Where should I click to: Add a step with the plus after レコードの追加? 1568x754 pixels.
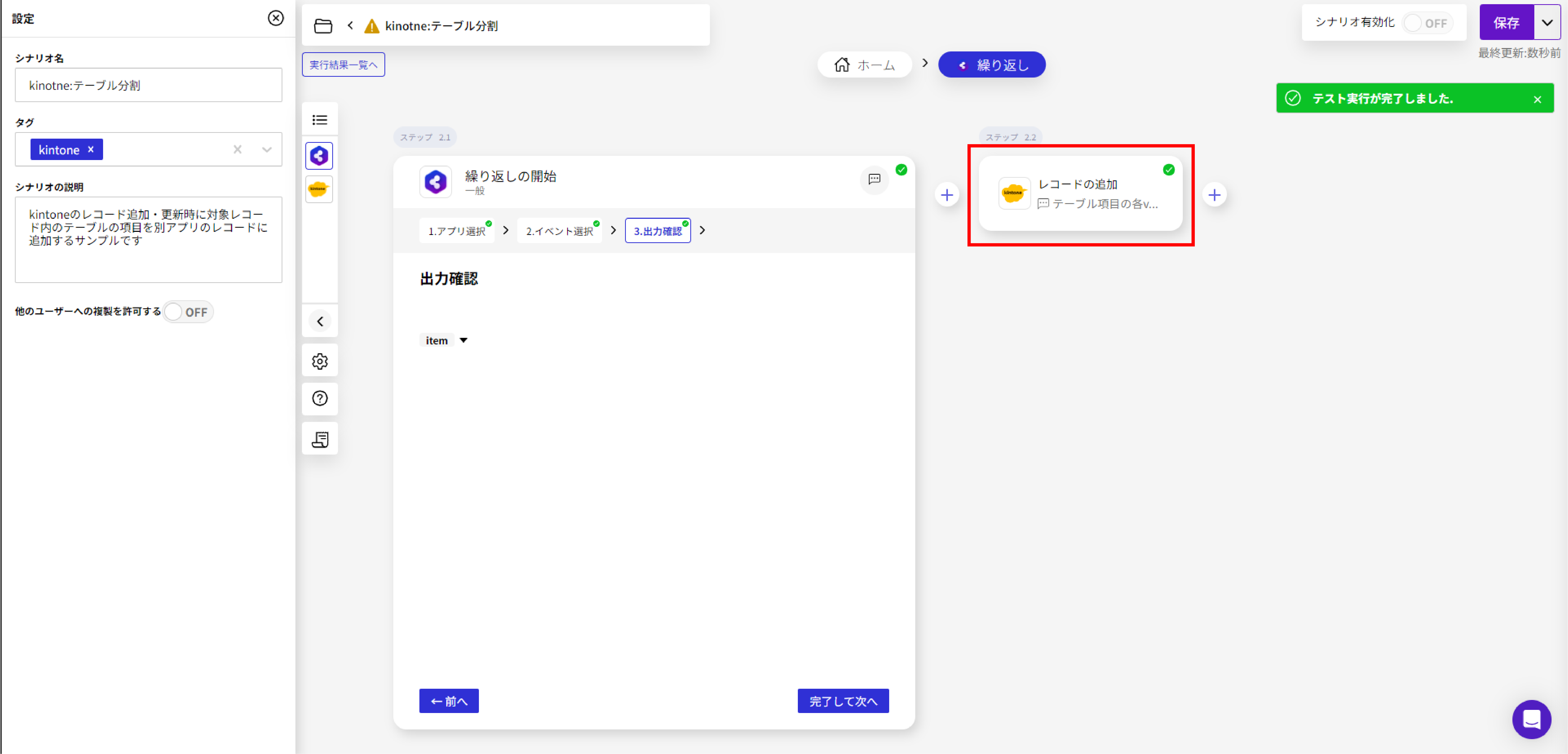coord(1214,195)
